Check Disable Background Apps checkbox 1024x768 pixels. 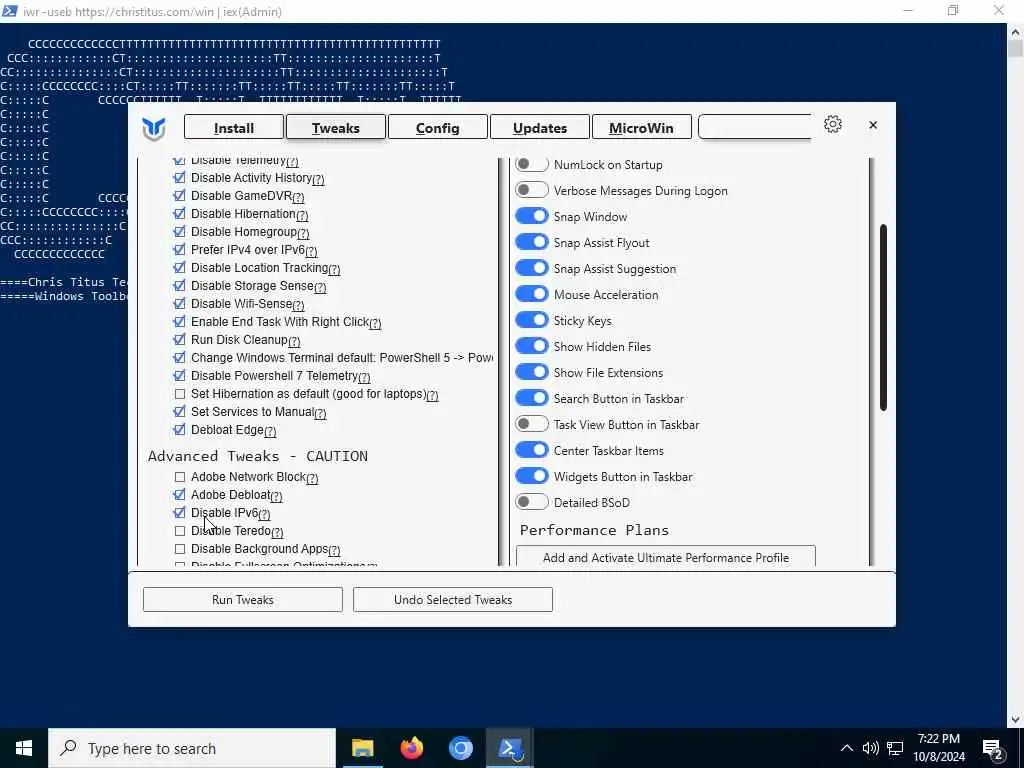[x=180, y=549]
